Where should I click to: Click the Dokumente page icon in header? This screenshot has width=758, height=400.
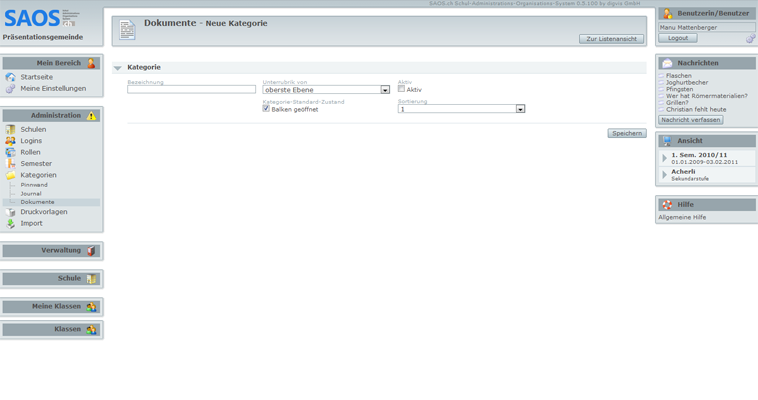click(x=128, y=30)
